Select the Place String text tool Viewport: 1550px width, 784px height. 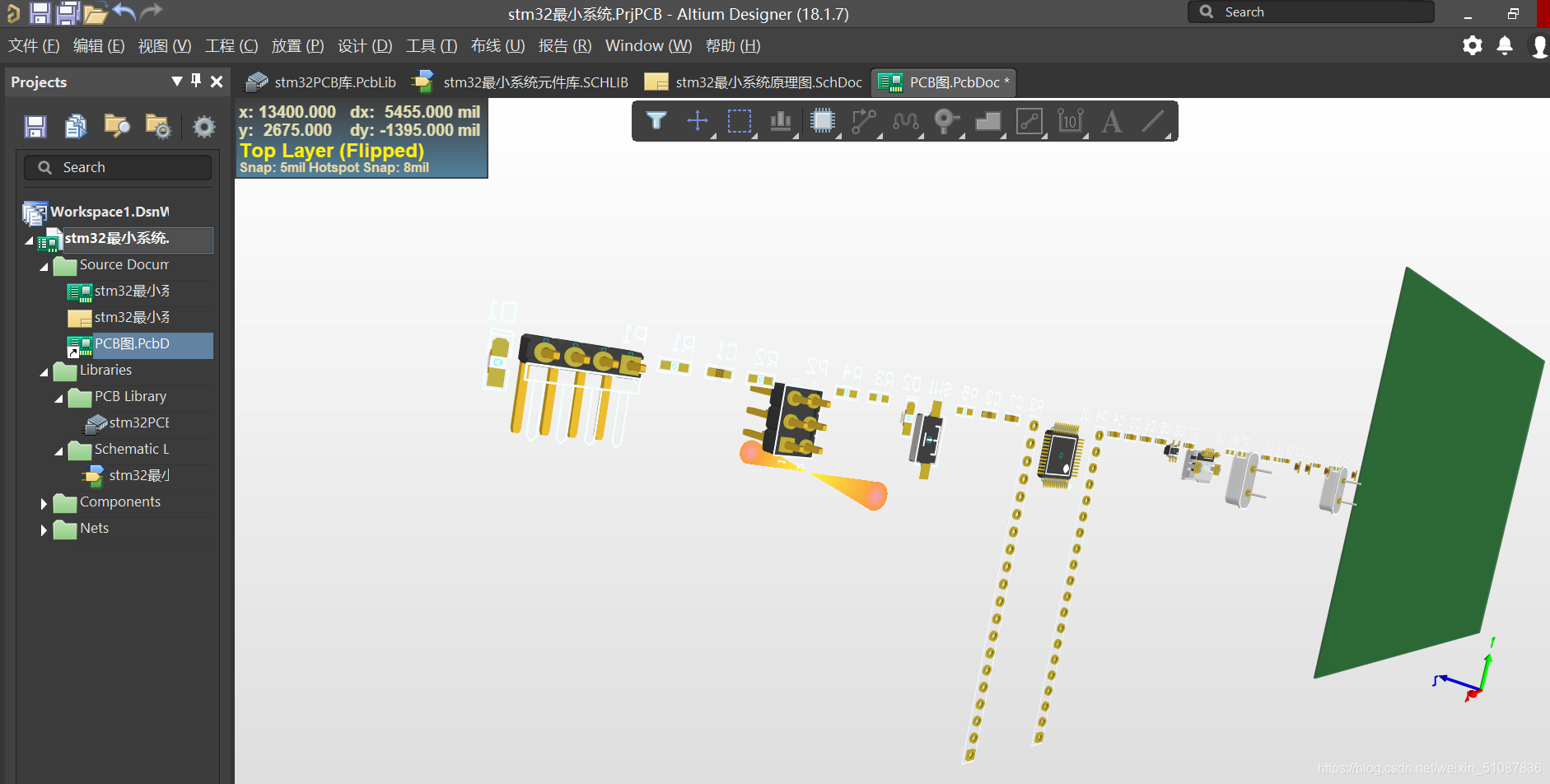[1112, 121]
